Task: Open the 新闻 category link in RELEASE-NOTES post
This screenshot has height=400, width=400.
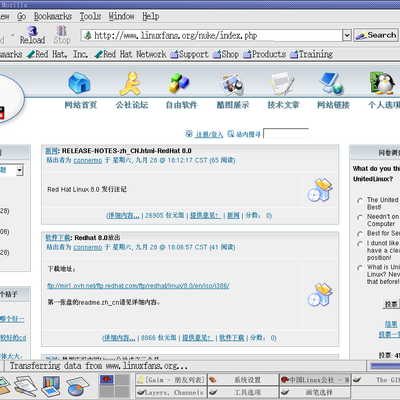Action: [x=51, y=151]
